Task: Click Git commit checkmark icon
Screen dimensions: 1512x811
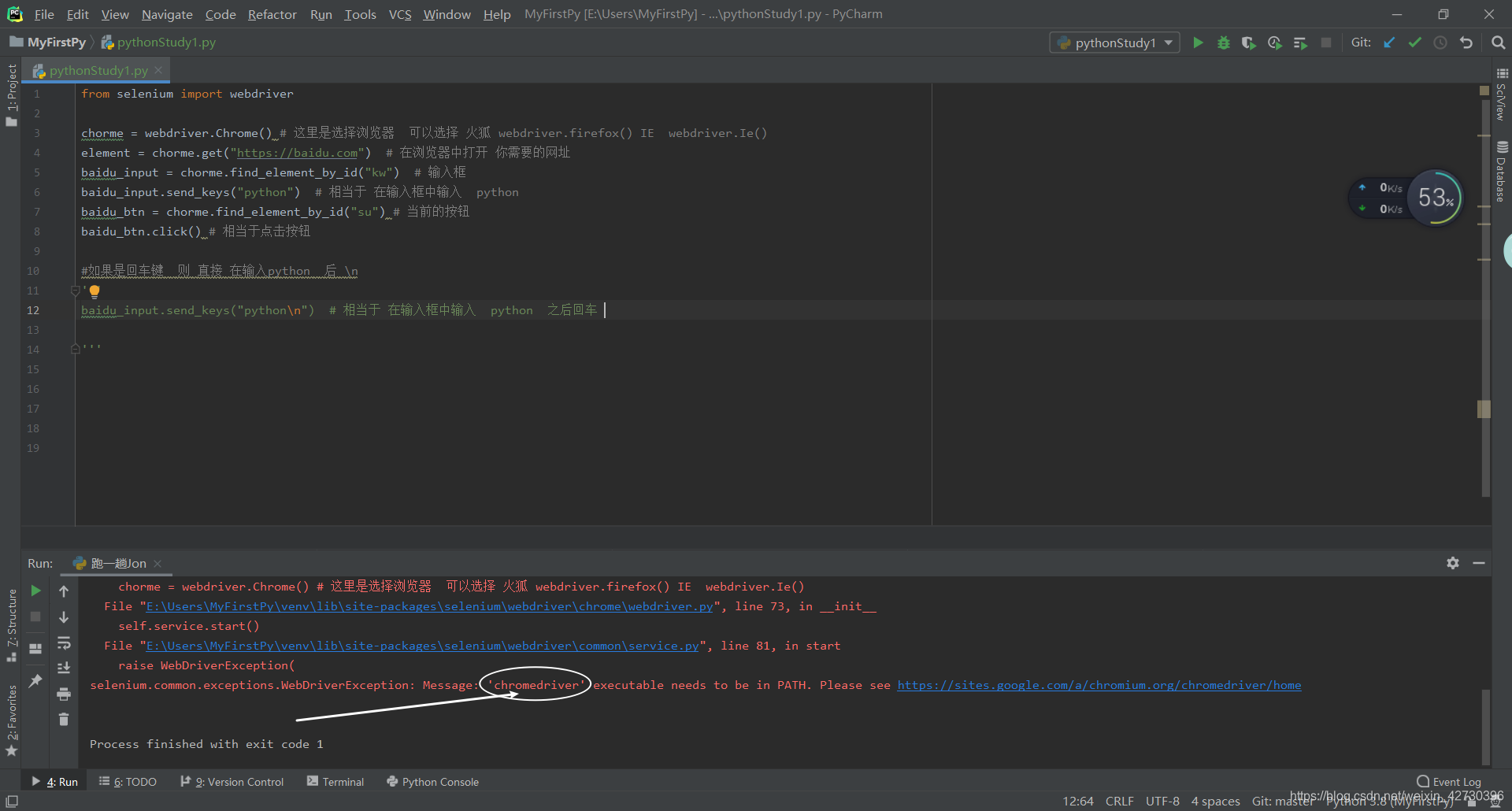Action: pos(1415,43)
